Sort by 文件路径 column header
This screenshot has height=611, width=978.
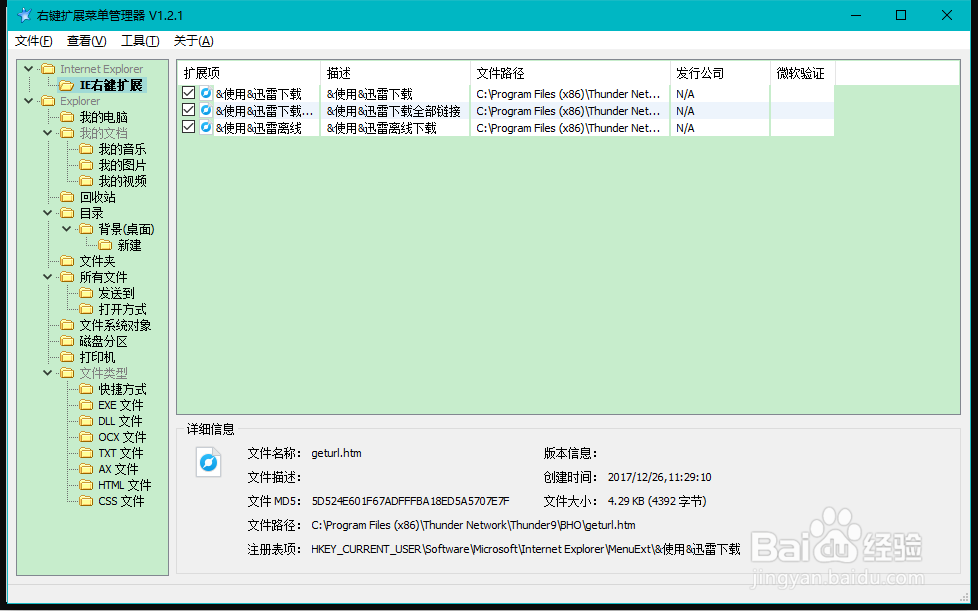click(570, 73)
